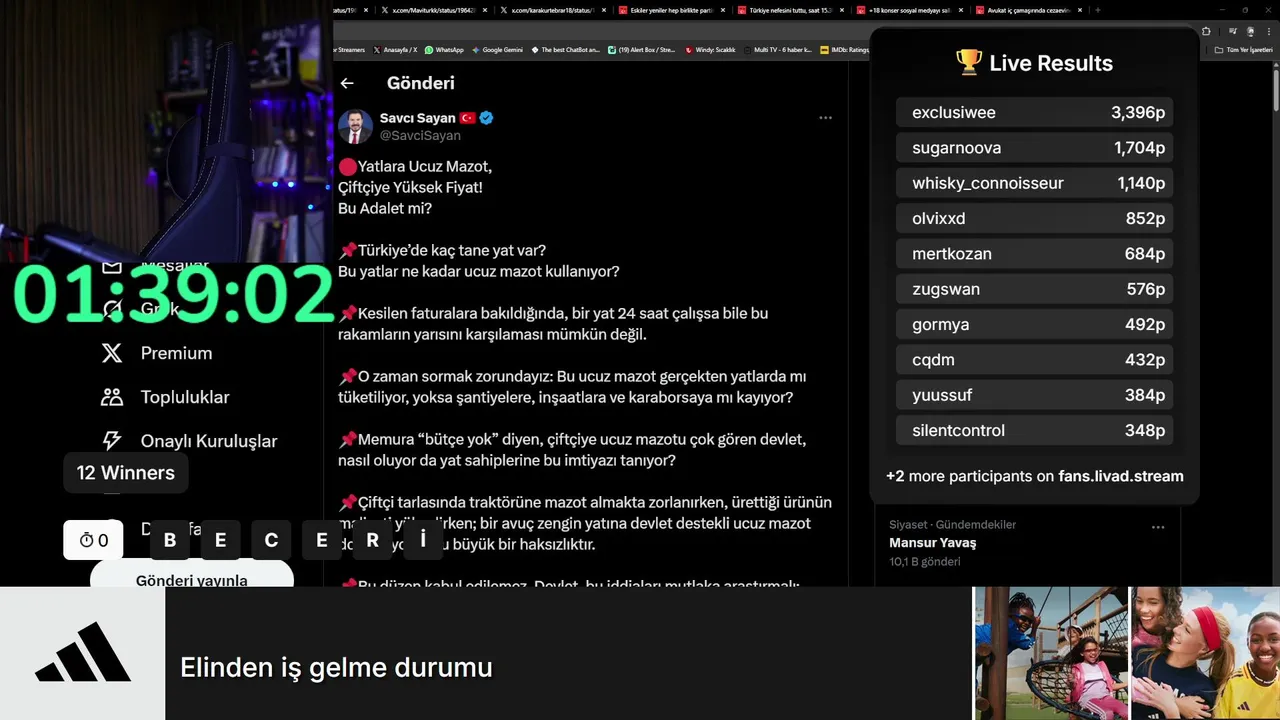Open the post's three-dot more menu

[x=825, y=118]
